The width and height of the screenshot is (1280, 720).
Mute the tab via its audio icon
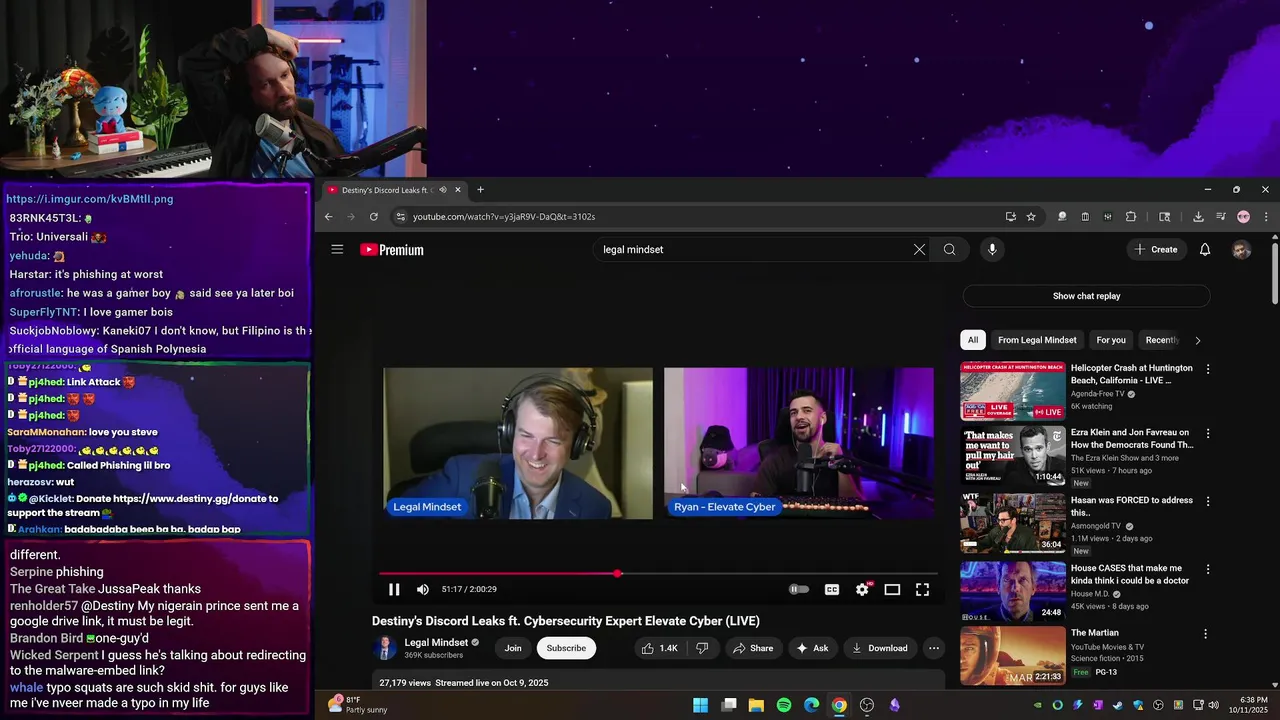[x=442, y=190]
